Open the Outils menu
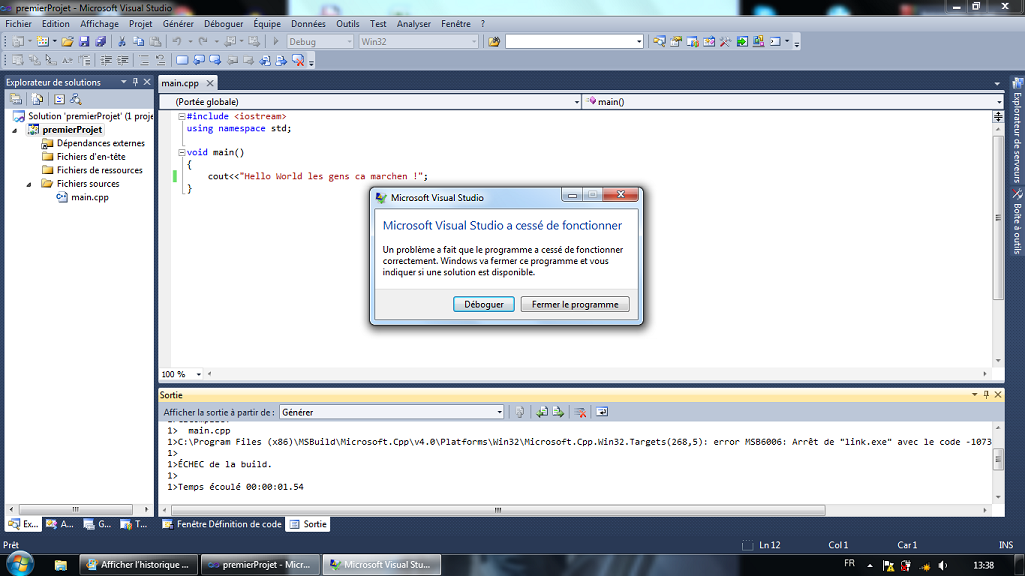The width and height of the screenshot is (1025, 576). click(x=348, y=24)
